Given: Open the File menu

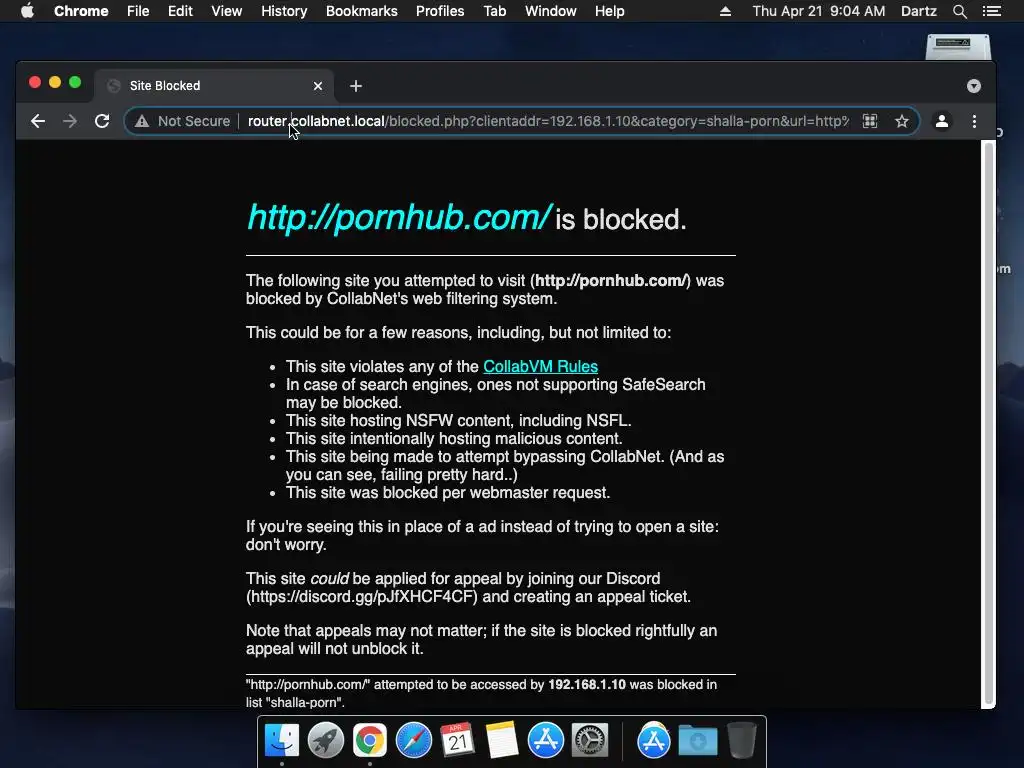Looking at the screenshot, I should (x=138, y=11).
